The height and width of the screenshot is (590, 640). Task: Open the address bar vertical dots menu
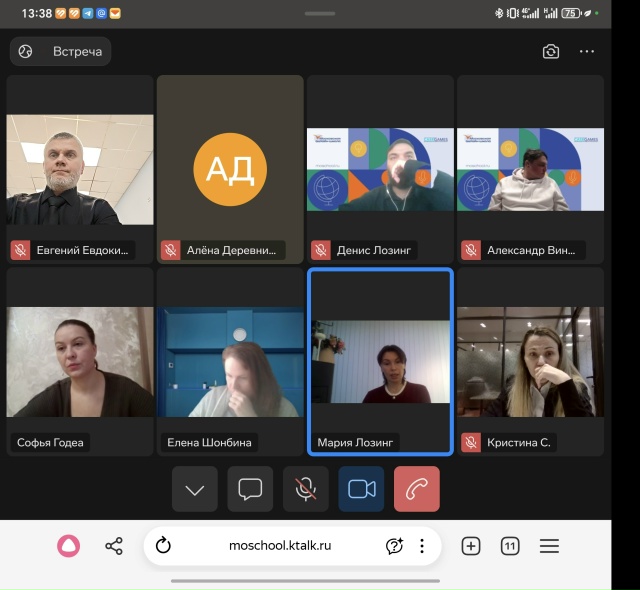(422, 546)
